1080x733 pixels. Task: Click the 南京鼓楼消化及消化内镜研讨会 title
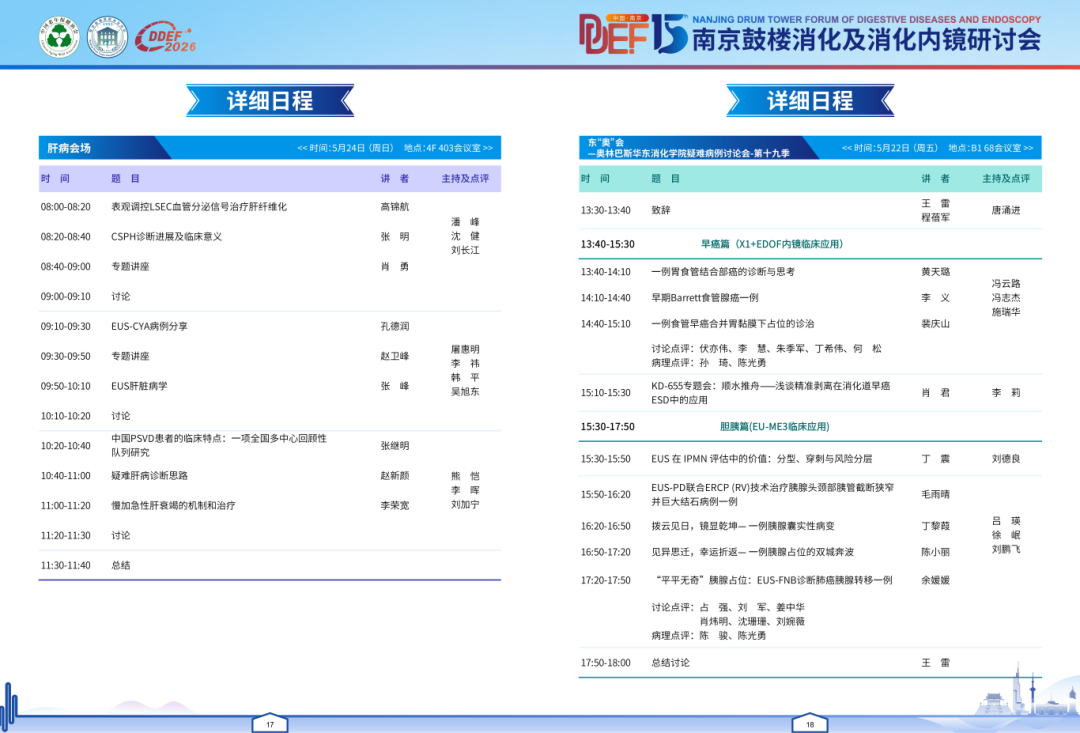[x=866, y=41]
